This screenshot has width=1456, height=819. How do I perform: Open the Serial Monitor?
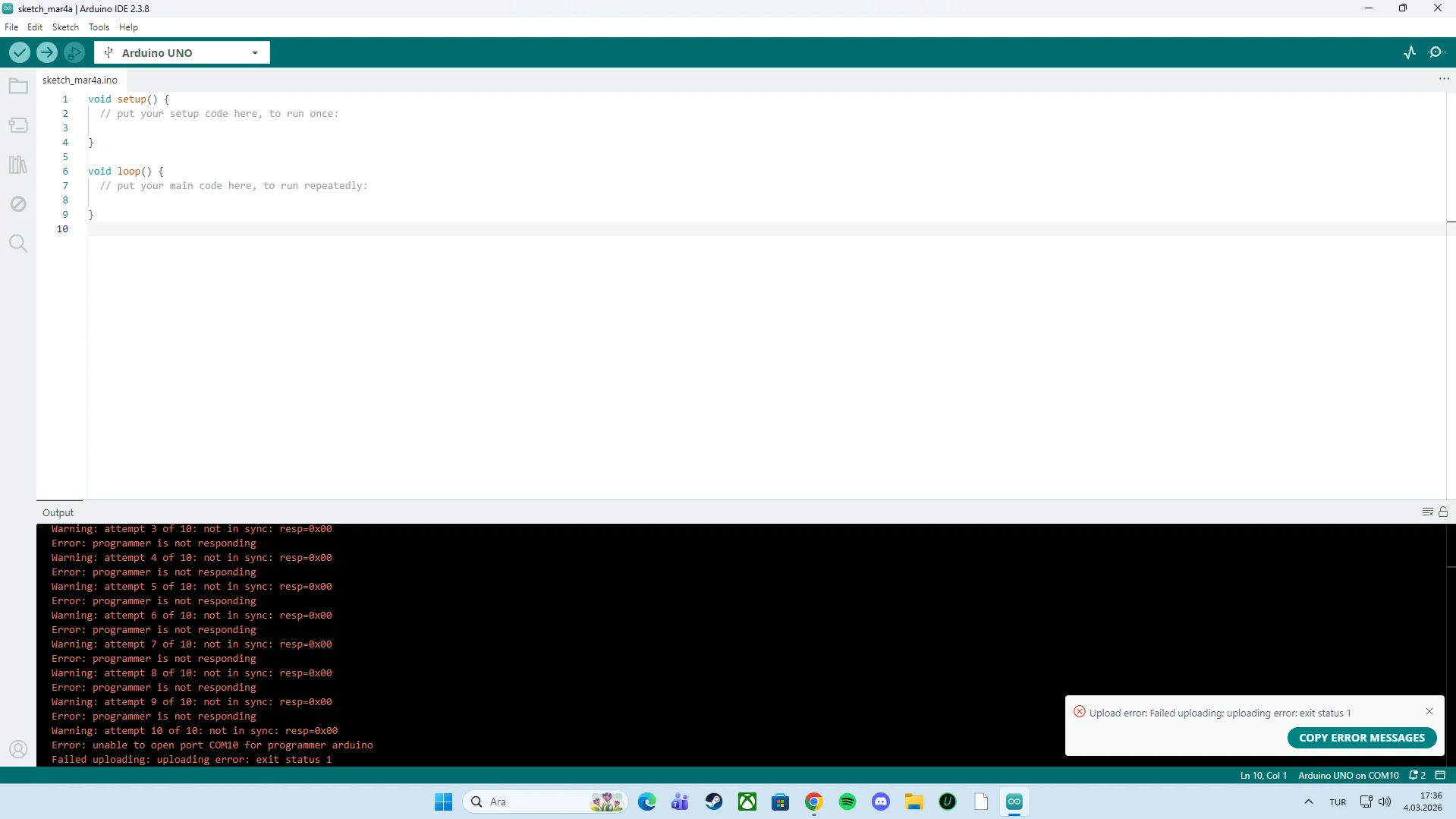tap(1437, 52)
